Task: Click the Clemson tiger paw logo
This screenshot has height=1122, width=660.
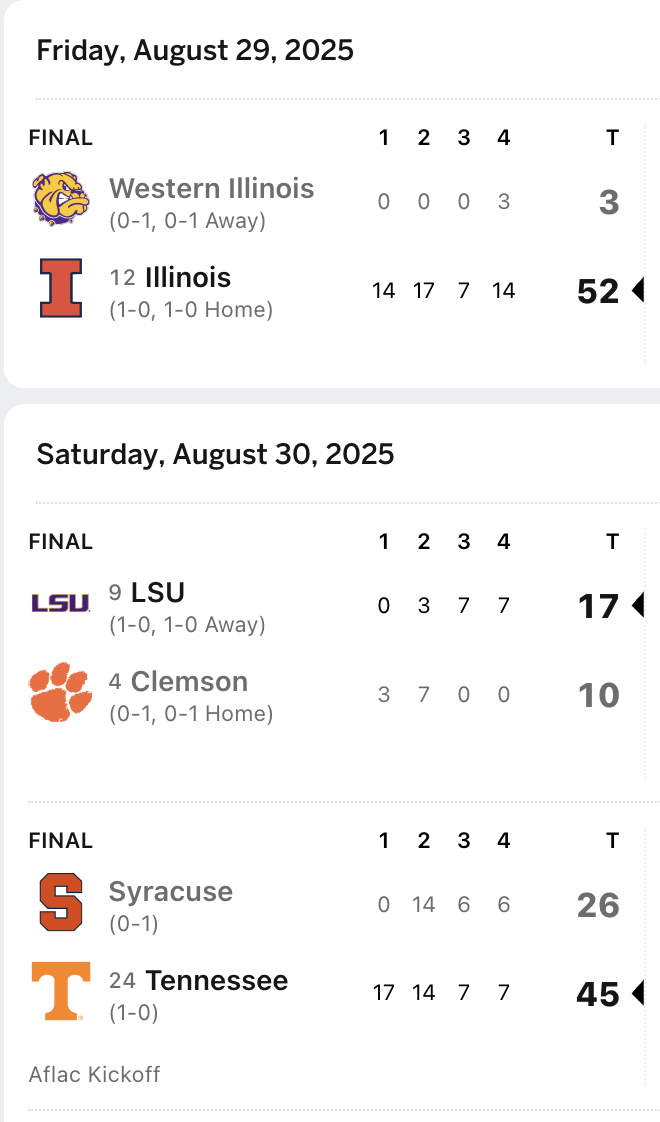Action: tap(60, 692)
